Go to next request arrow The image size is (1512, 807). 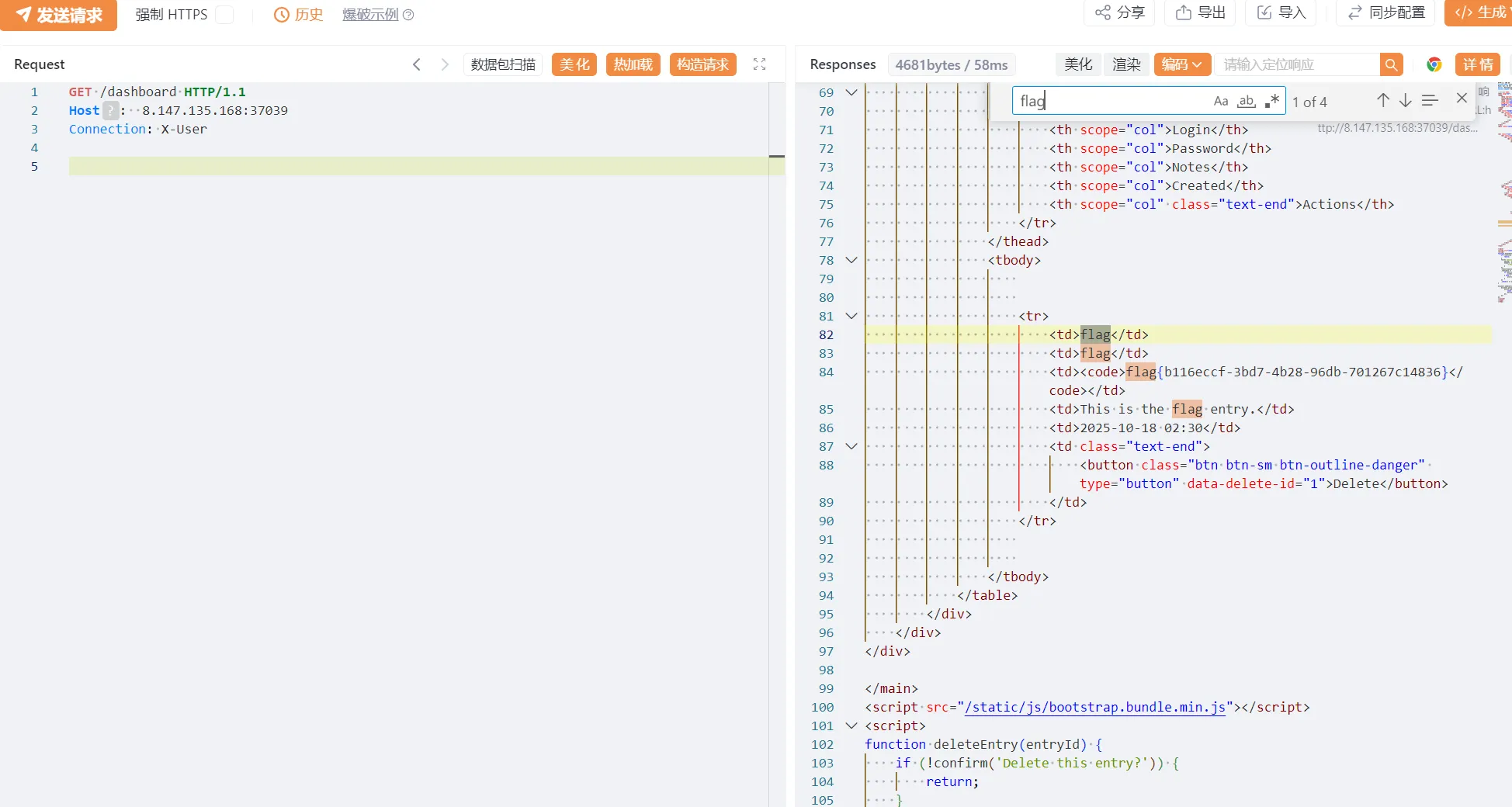point(445,64)
